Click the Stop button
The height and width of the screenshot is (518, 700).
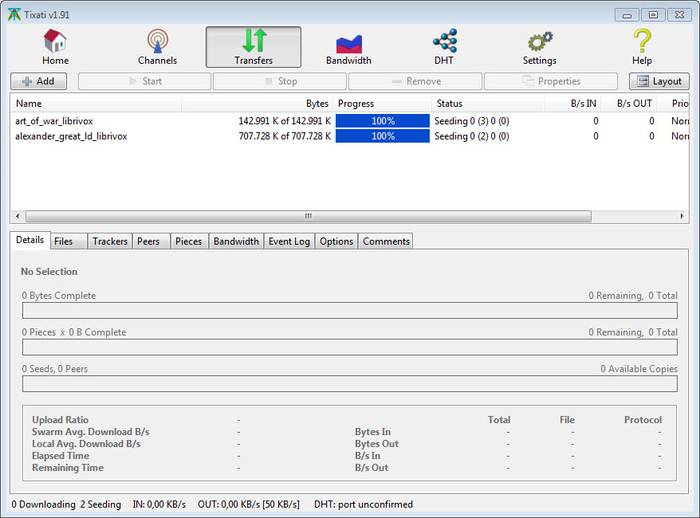(x=280, y=81)
